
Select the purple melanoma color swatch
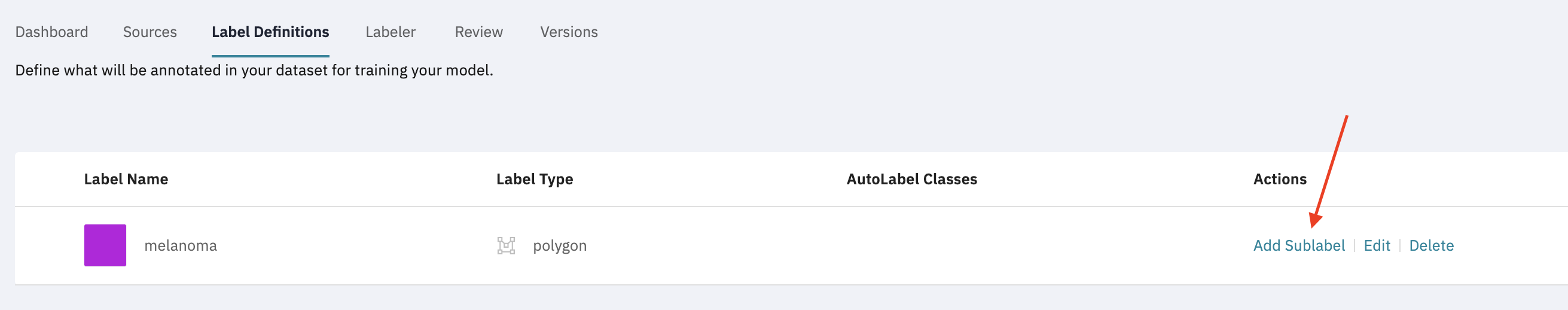click(x=105, y=245)
